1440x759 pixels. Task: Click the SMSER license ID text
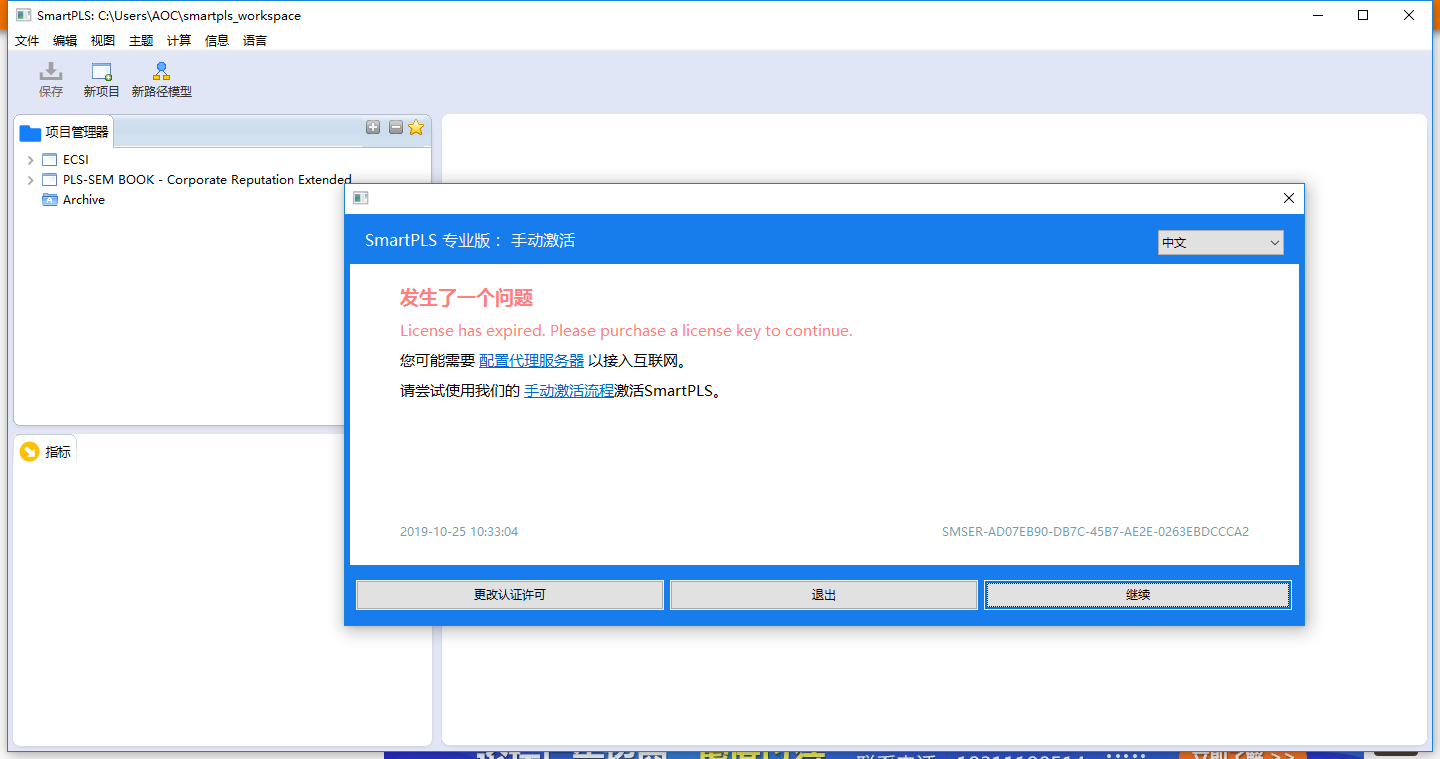(1095, 532)
